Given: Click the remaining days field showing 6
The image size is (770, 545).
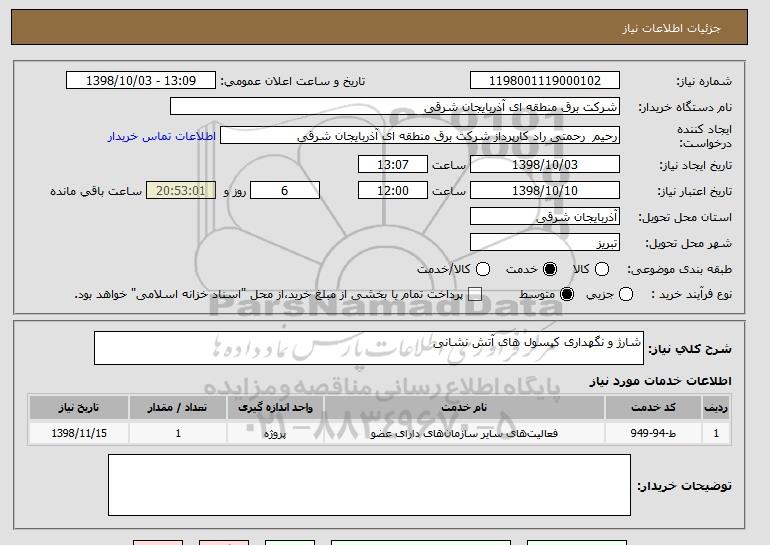Looking at the screenshot, I should [285, 191].
